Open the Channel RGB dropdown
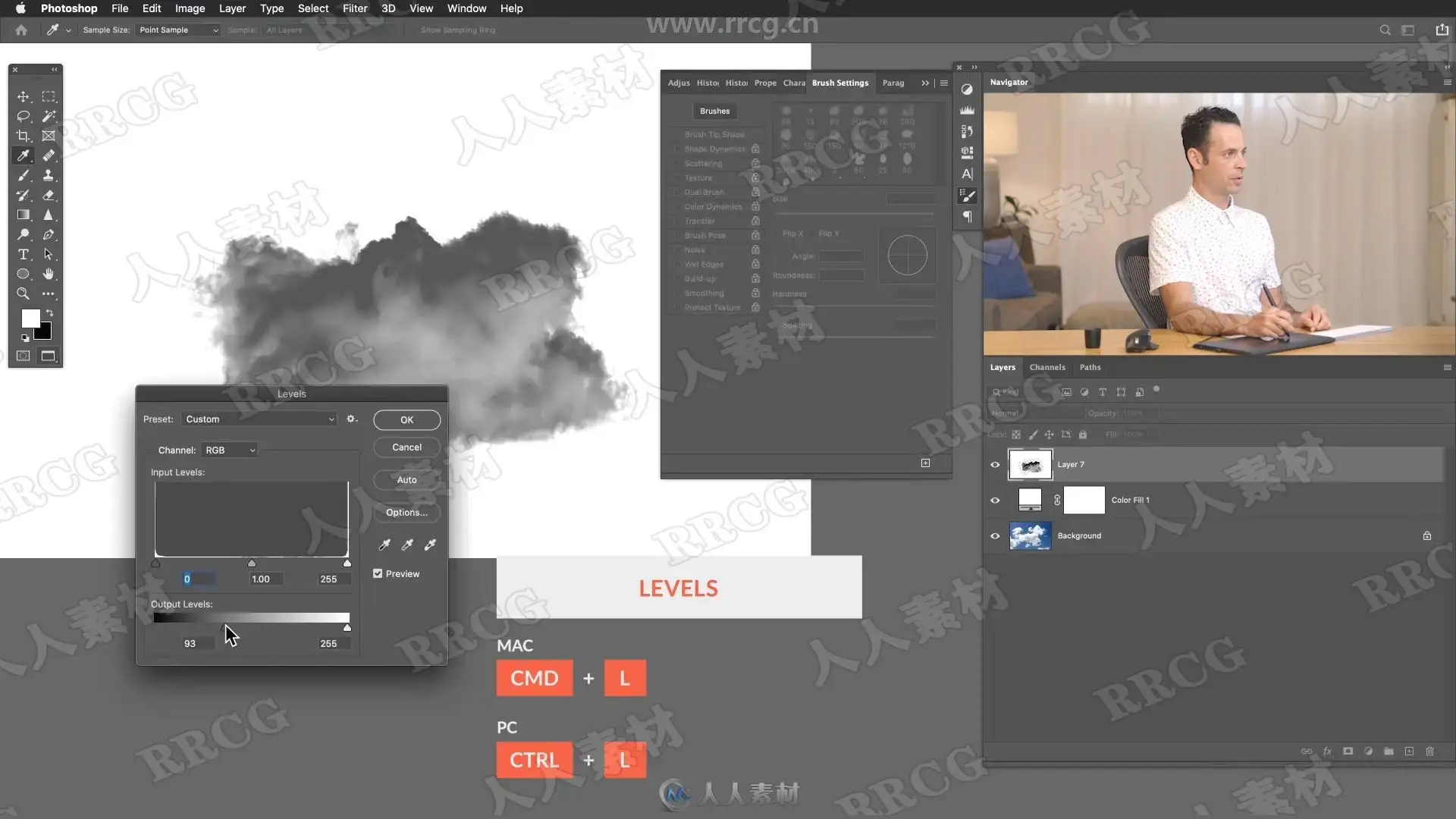This screenshot has width=1456, height=819. [x=230, y=450]
